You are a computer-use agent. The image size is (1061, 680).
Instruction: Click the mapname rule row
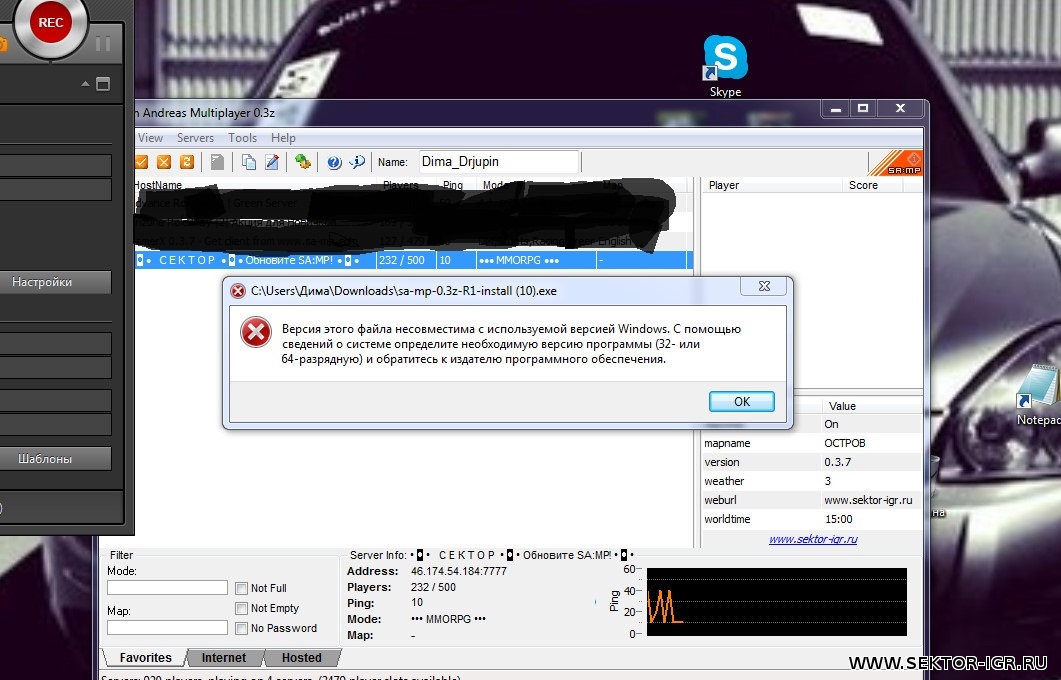(x=812, y=443)
